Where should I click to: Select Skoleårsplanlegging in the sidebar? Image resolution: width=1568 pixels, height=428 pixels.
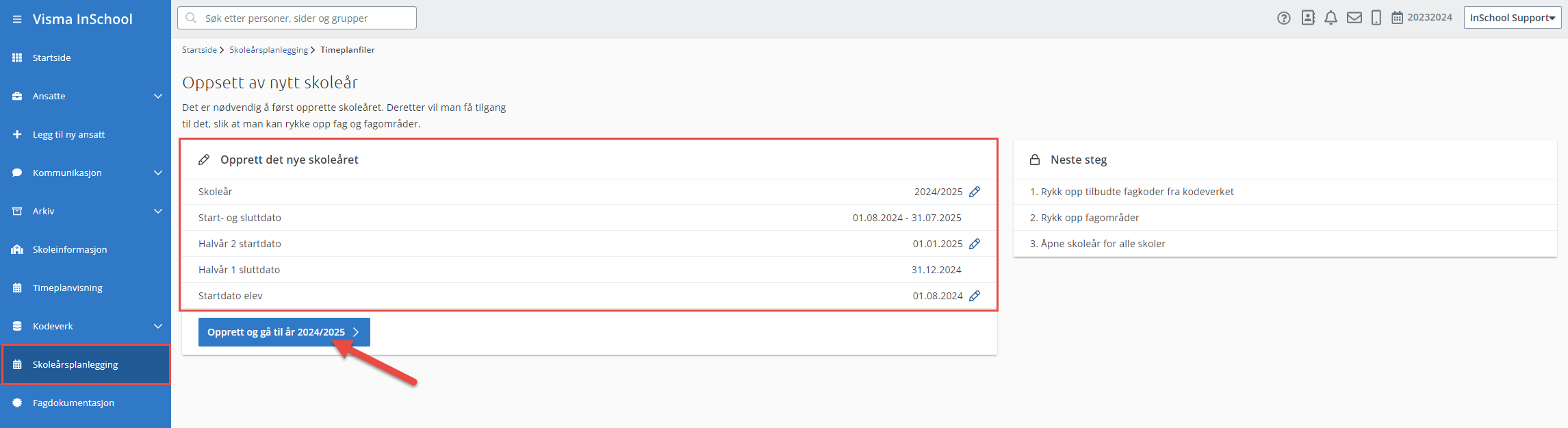[x=86, y=364]
